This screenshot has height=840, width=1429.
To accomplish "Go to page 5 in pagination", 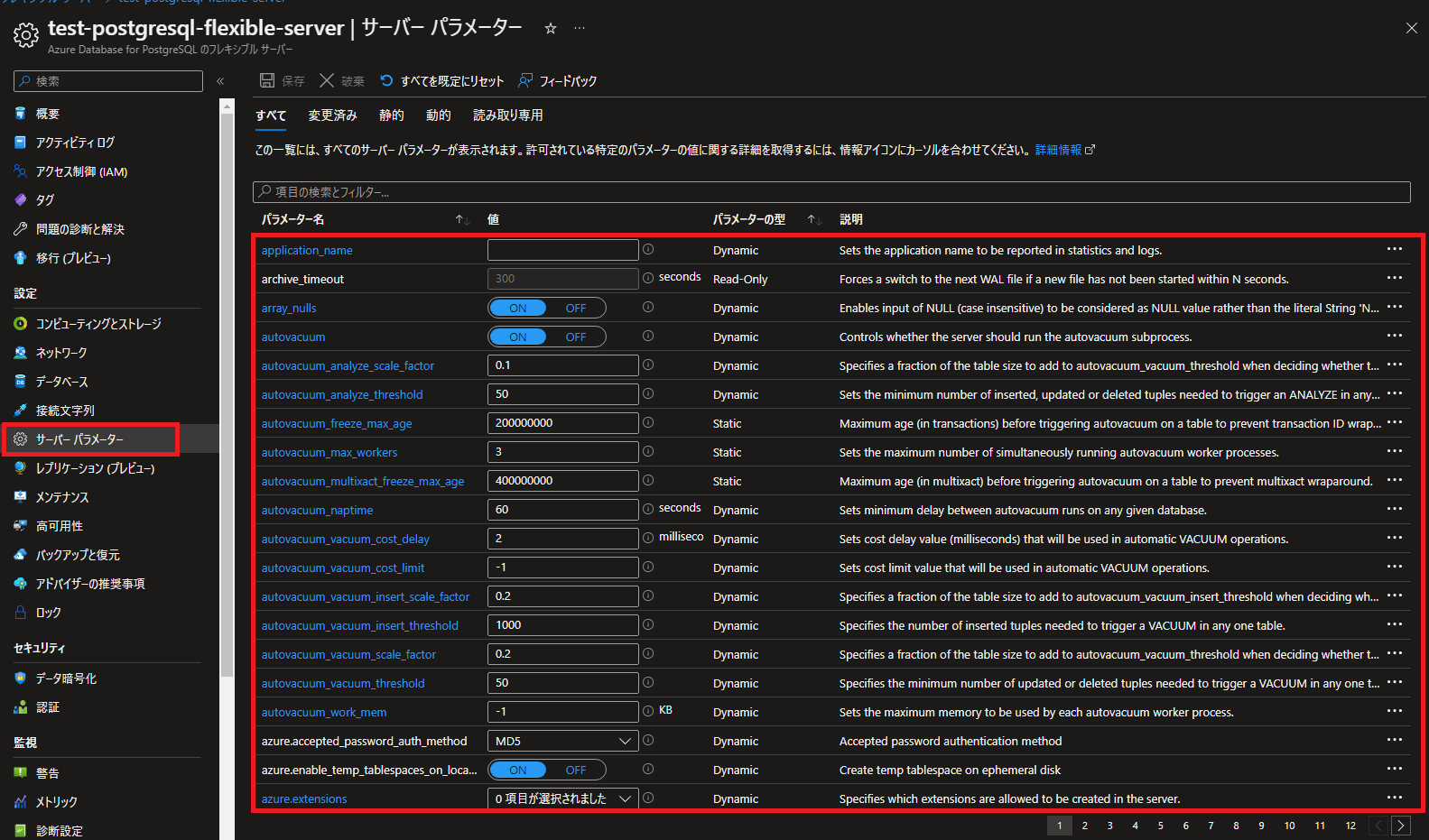I will pos(1161,826).
